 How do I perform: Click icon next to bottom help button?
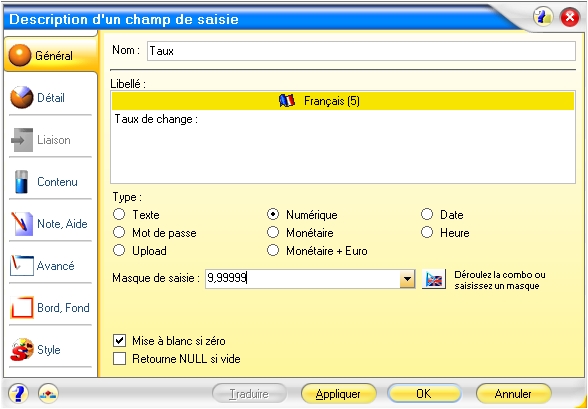tap(48, 394)
